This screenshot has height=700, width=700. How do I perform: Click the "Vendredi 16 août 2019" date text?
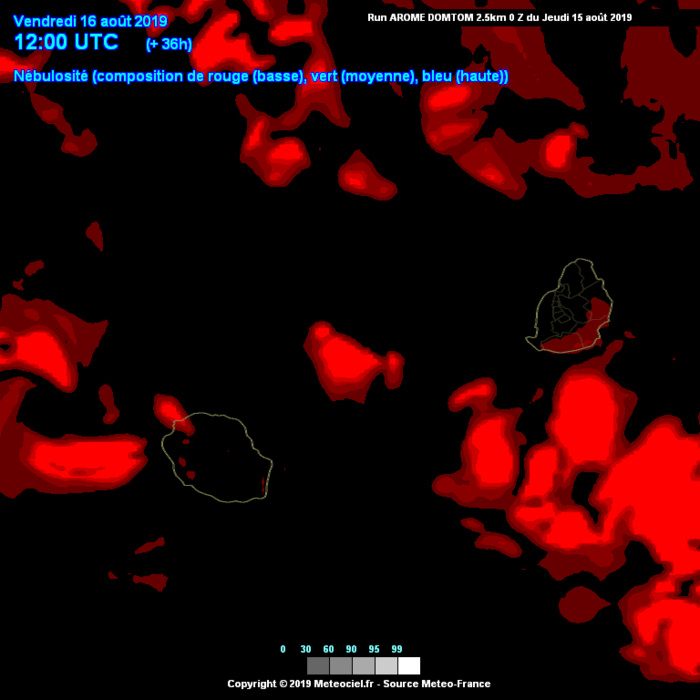click(x=91, y=21)
